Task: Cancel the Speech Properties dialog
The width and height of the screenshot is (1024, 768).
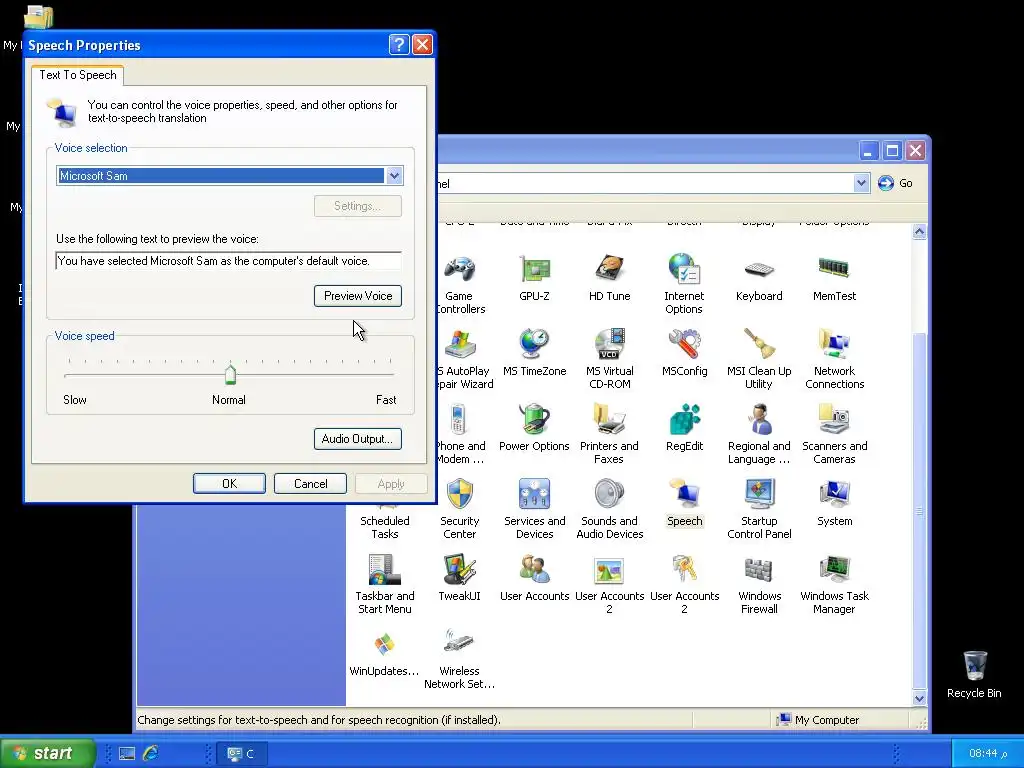Action: coord(310,484)
